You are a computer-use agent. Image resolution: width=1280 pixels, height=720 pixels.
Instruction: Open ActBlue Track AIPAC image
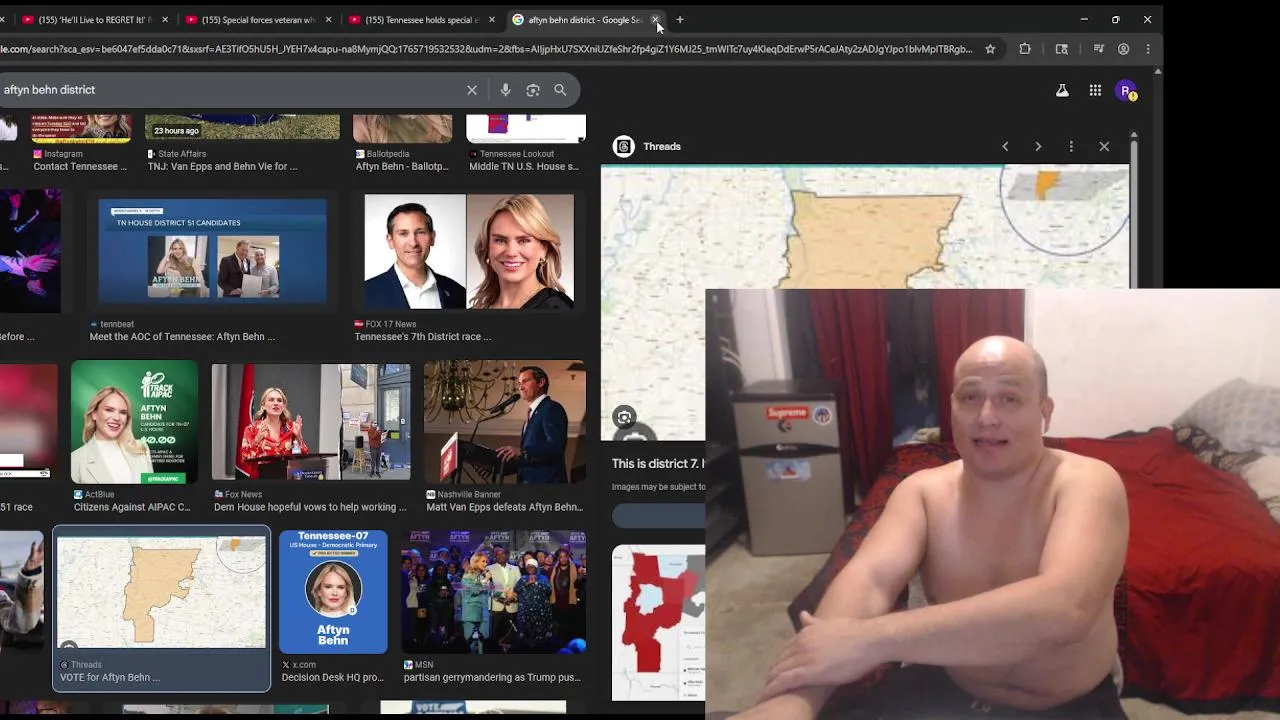click(134, 422)
